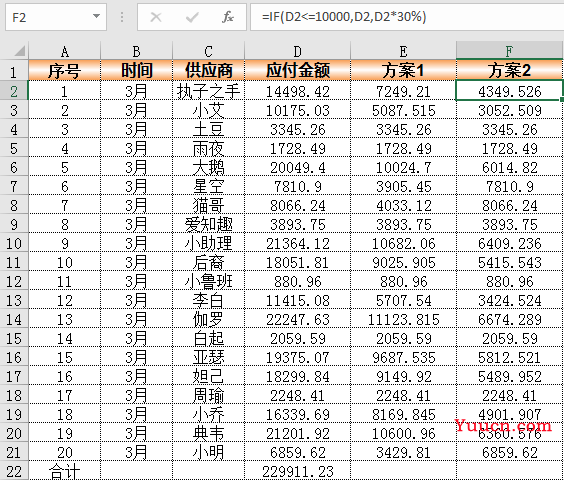Click the 方案2 header cell

click(x=509, y=70)
